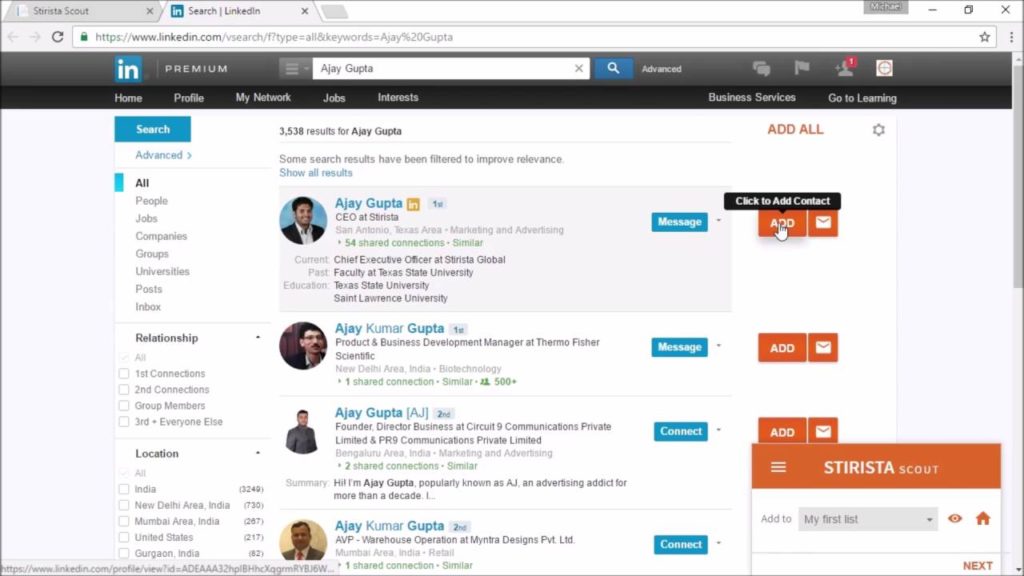Click the ADD ALL button
The height and width of the screenshot is (576, 1024).
(795, 129)
